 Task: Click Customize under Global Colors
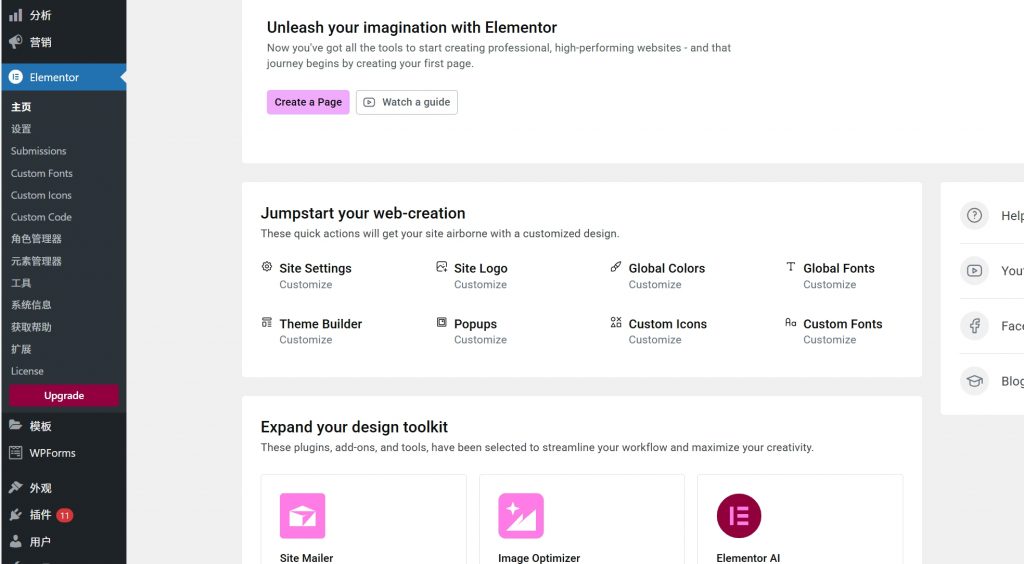coord(655,285)
